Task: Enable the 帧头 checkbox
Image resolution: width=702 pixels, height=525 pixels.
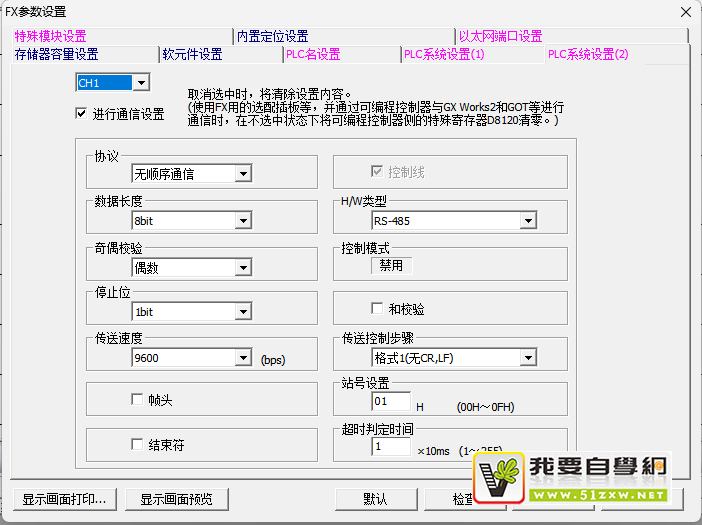Action: point(138,400)
